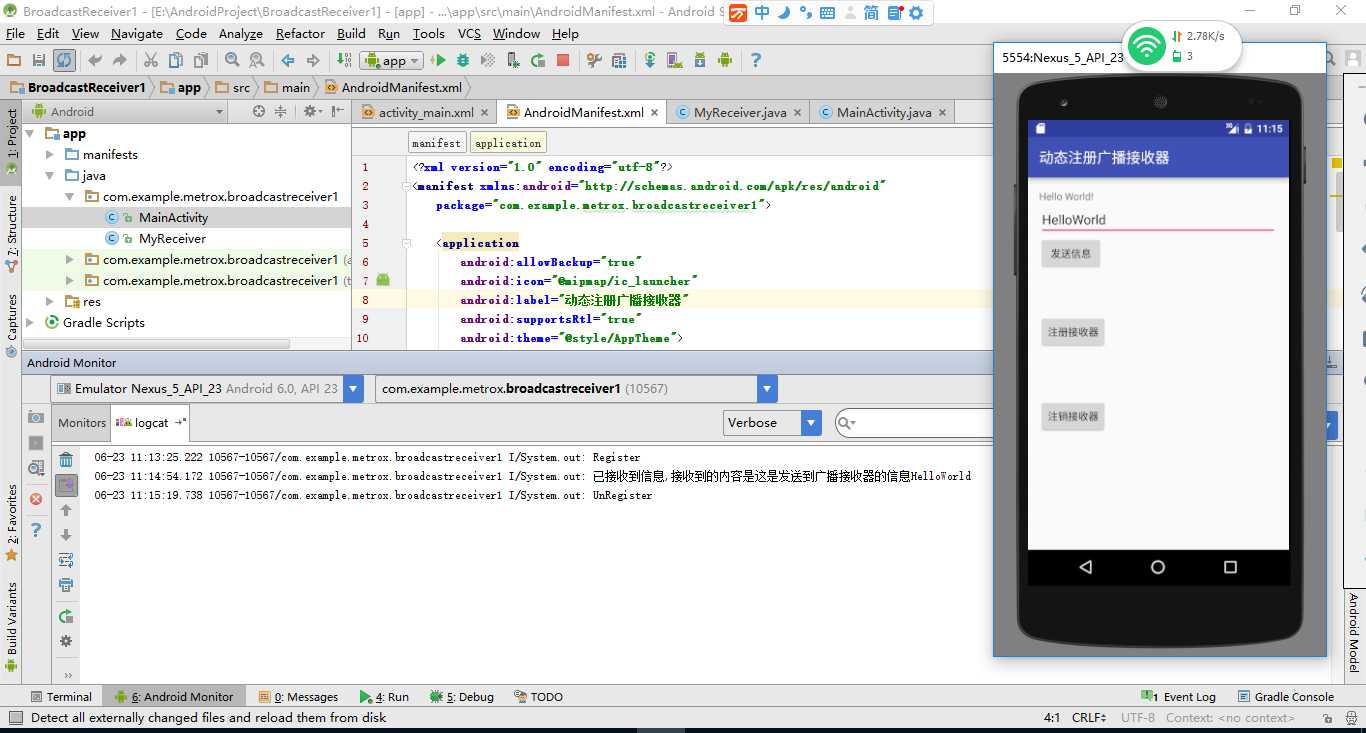
Task: Click the 注销接收器 button in emulator
Action: tap(1073, 417)
